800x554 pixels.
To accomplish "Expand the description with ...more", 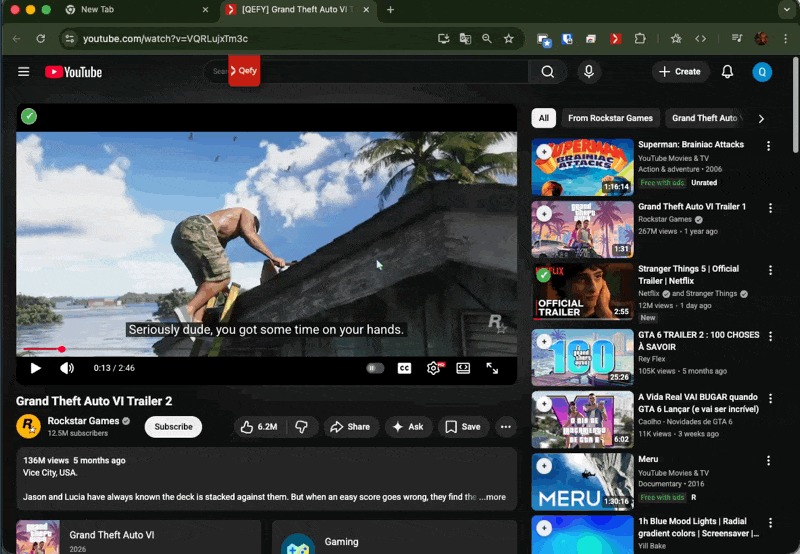I will coord(492,497).
